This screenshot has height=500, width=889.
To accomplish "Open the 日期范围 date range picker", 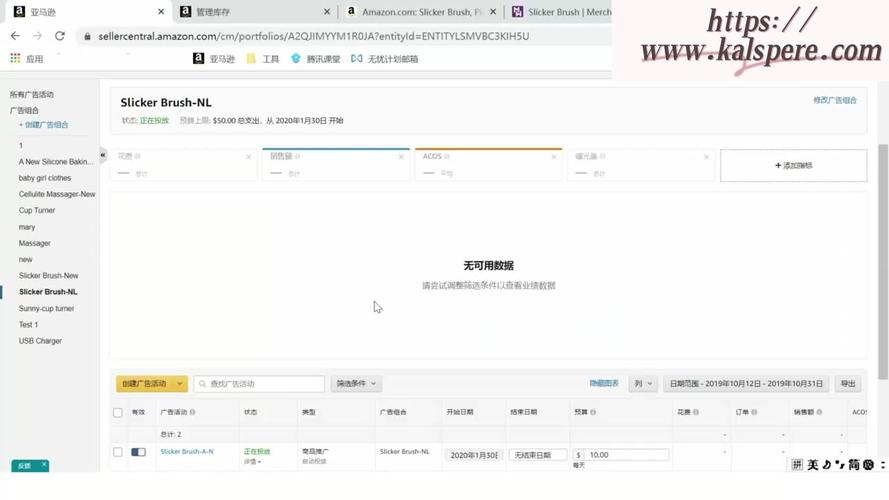I will [746, 384].
